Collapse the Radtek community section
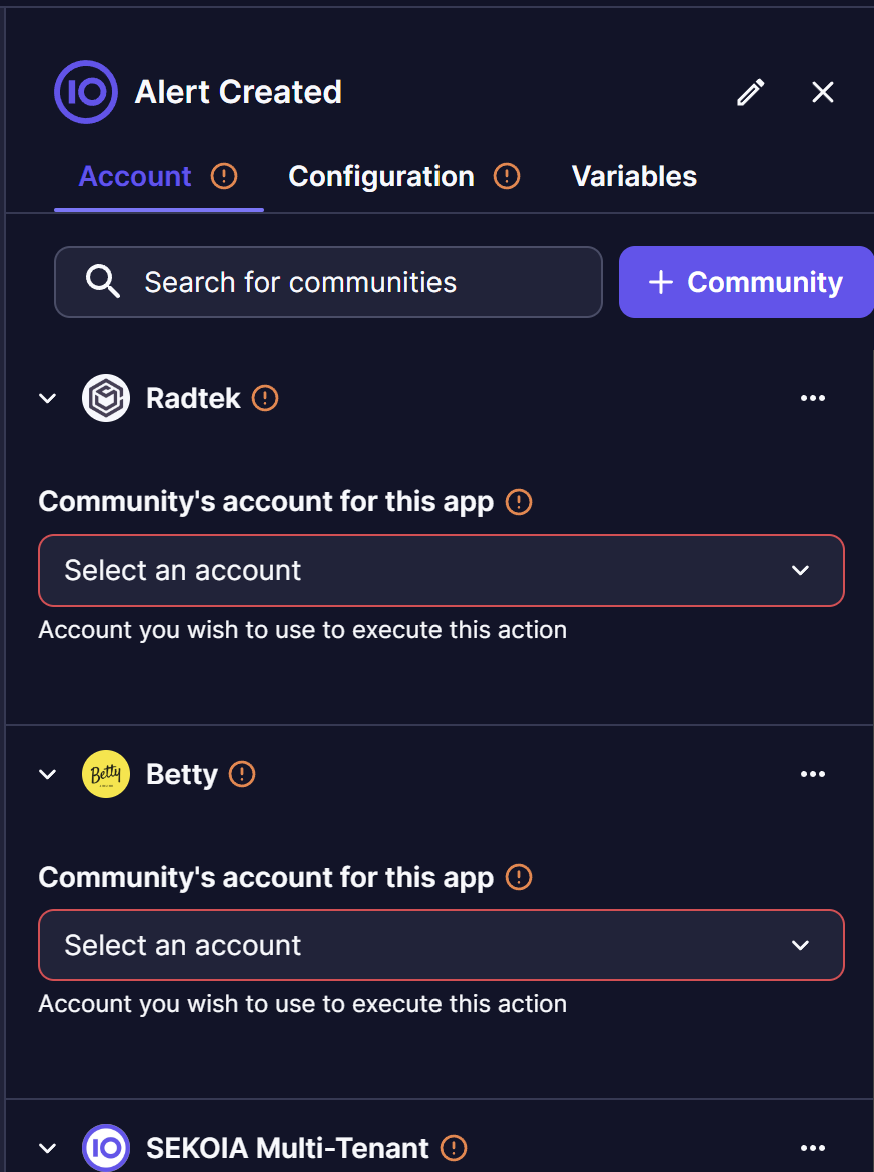 pos(47,397)
